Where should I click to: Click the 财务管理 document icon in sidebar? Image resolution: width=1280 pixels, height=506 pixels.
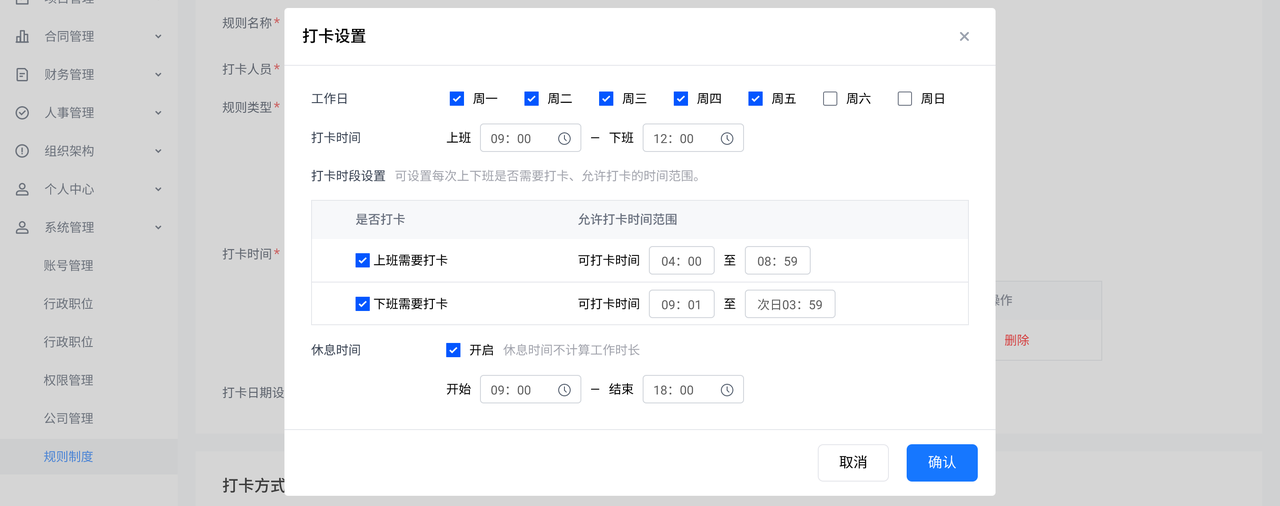pyautogui.click(x=22, y=75)
